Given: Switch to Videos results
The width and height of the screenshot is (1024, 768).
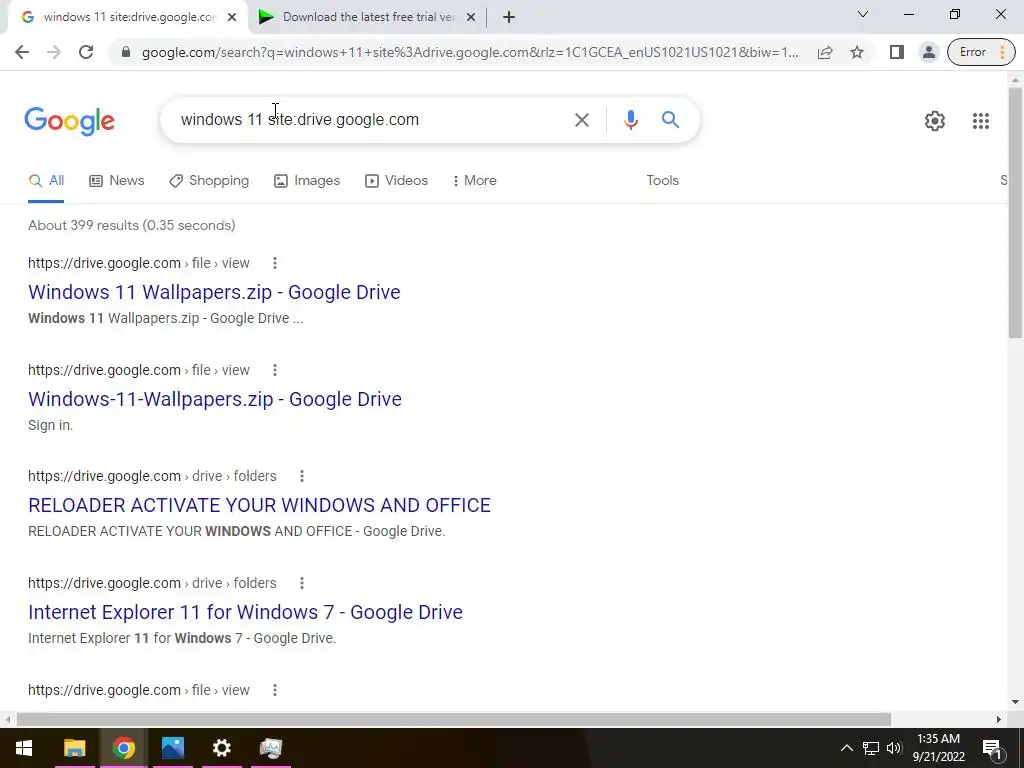Looking at the screenshot, I should [396, 181].
